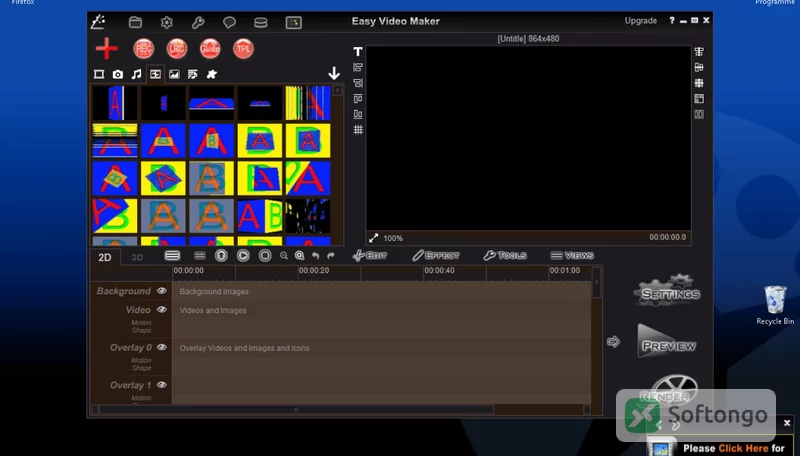Open the speech bubble feedback icon
This screenshot has width=800, height=456.
pos(229,22)
